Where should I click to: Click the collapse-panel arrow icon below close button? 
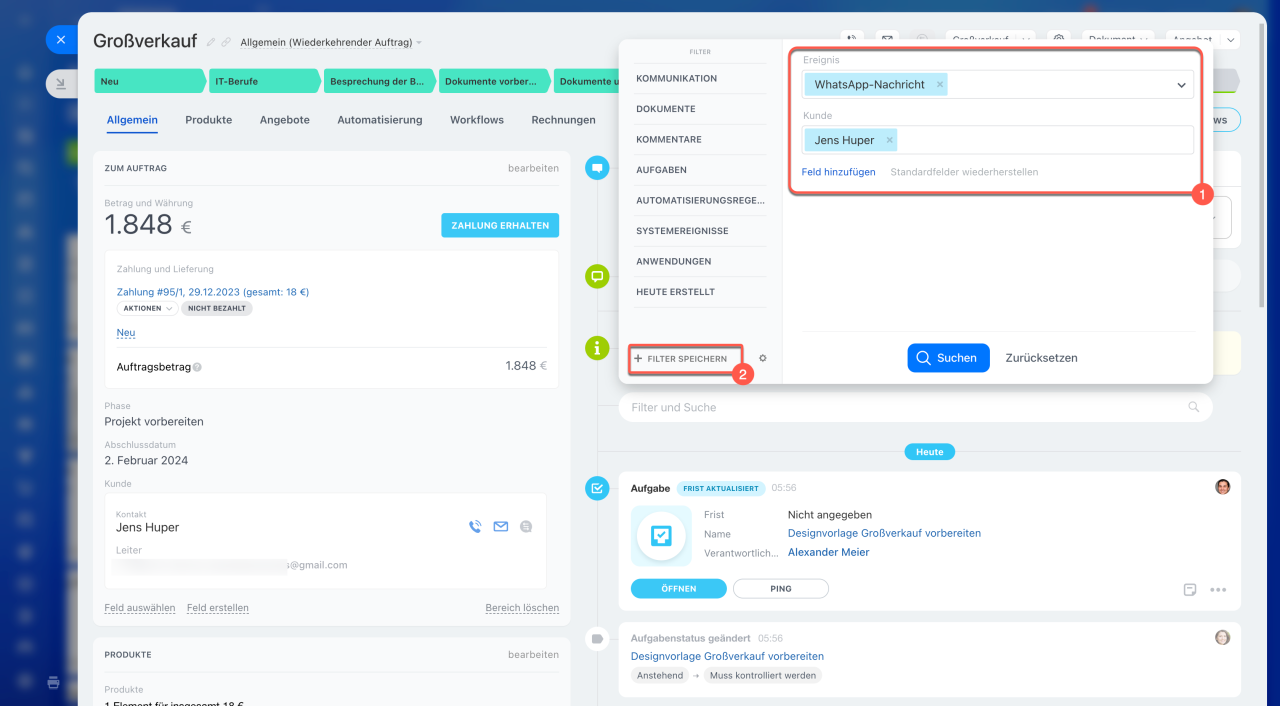click(61, 84)
